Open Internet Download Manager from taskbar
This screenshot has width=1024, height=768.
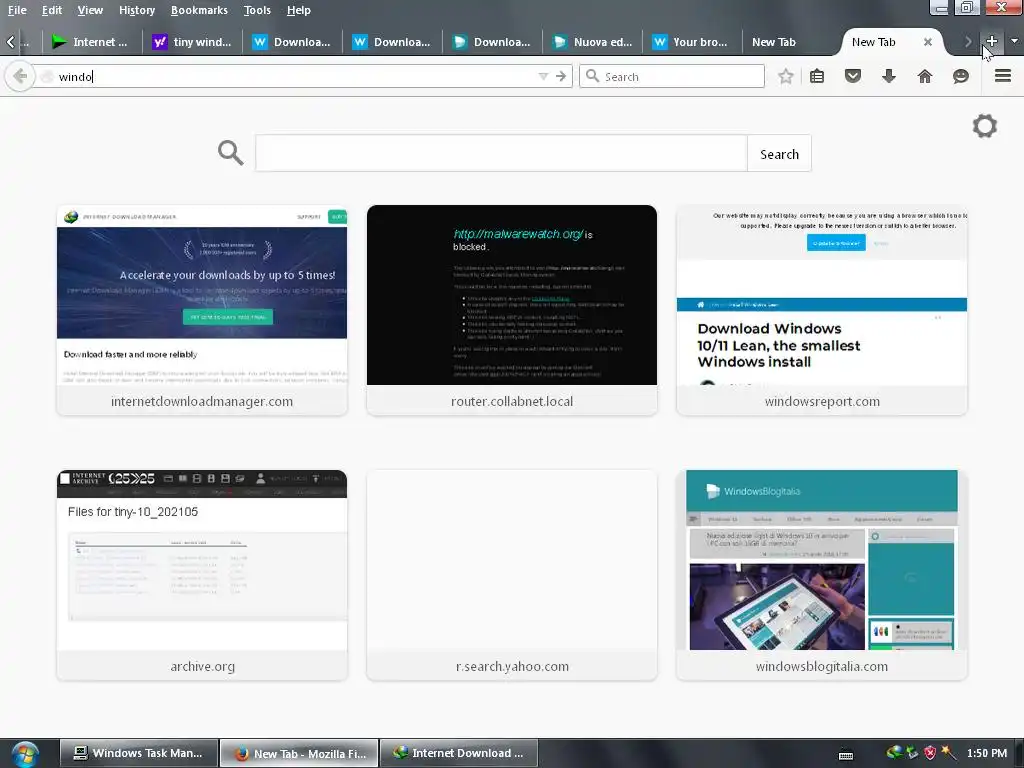click(x=459, y=753)
